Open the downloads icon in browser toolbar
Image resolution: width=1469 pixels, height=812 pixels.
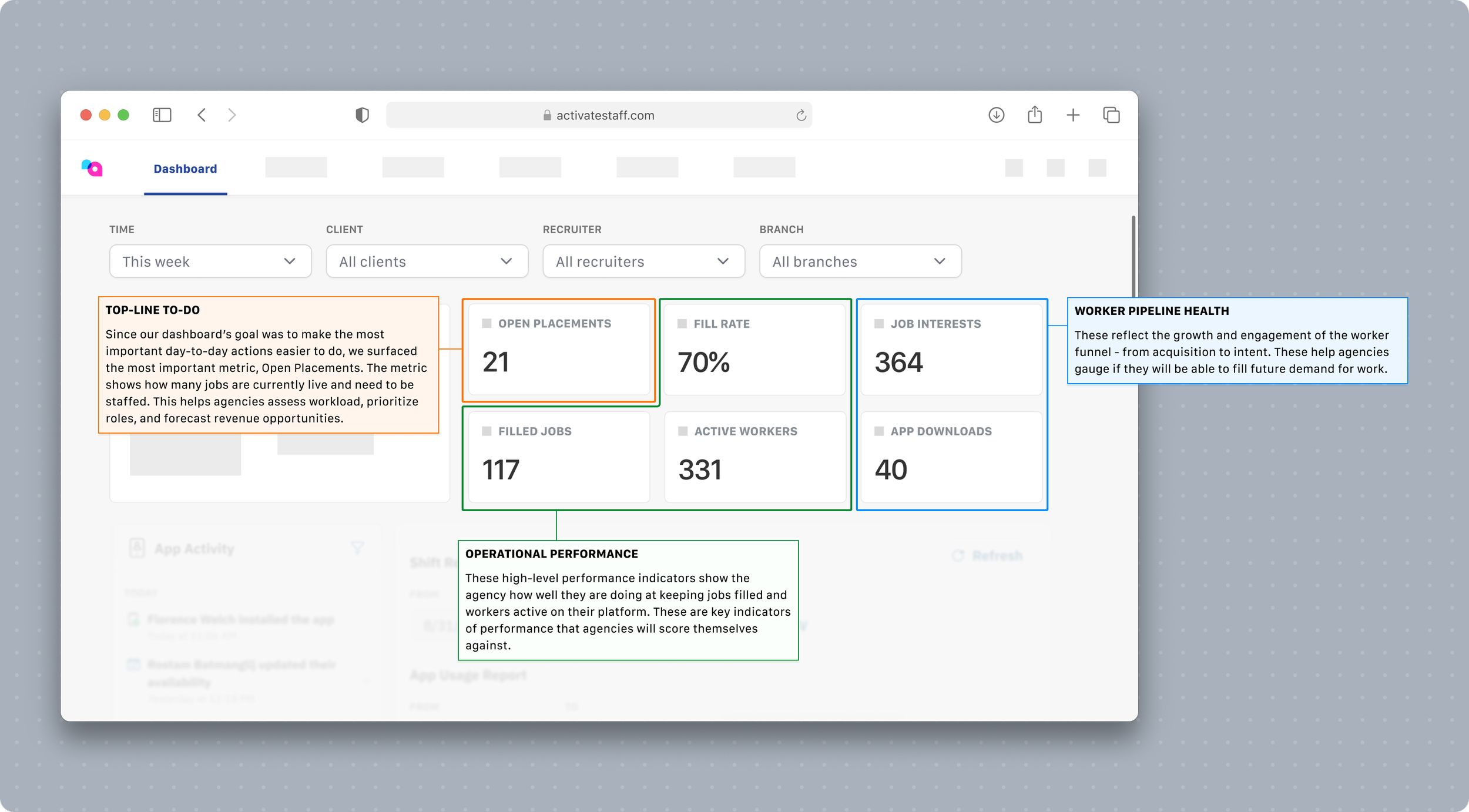tap(996, 115)
